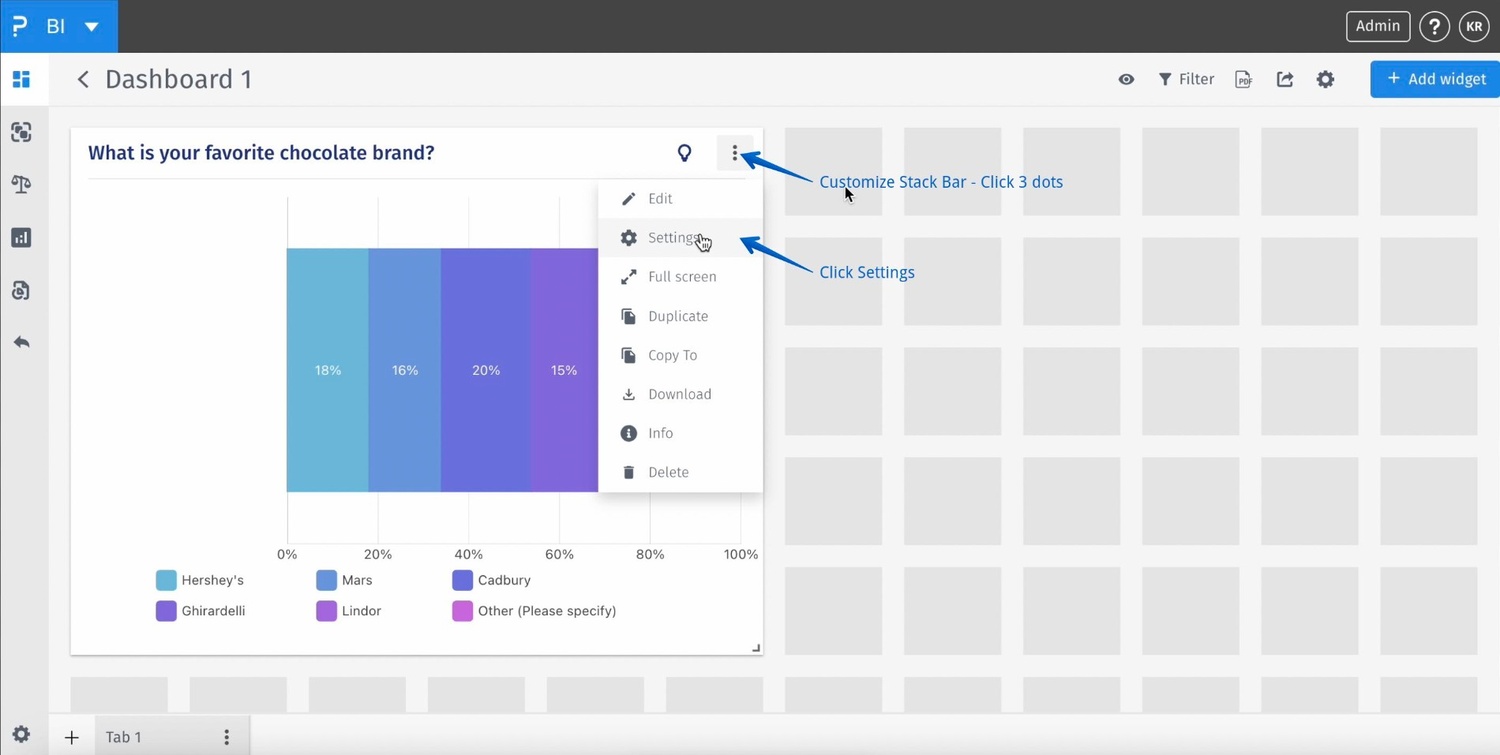Viewport: 1500px width, 755px height.
Task: Click the 15% bar segment
Action: click(x=565, y=370)
